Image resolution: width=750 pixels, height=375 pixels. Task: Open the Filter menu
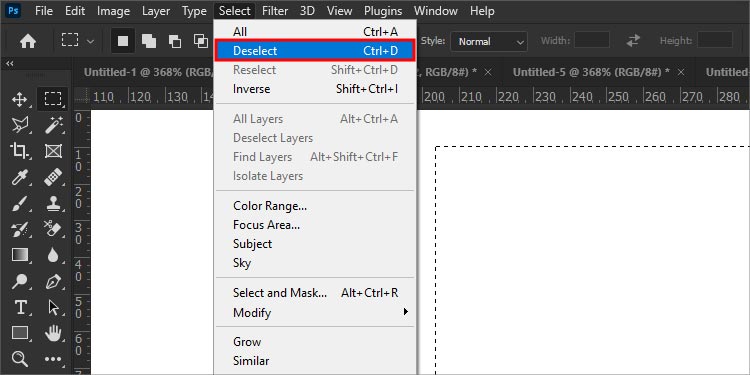point(275,11)
